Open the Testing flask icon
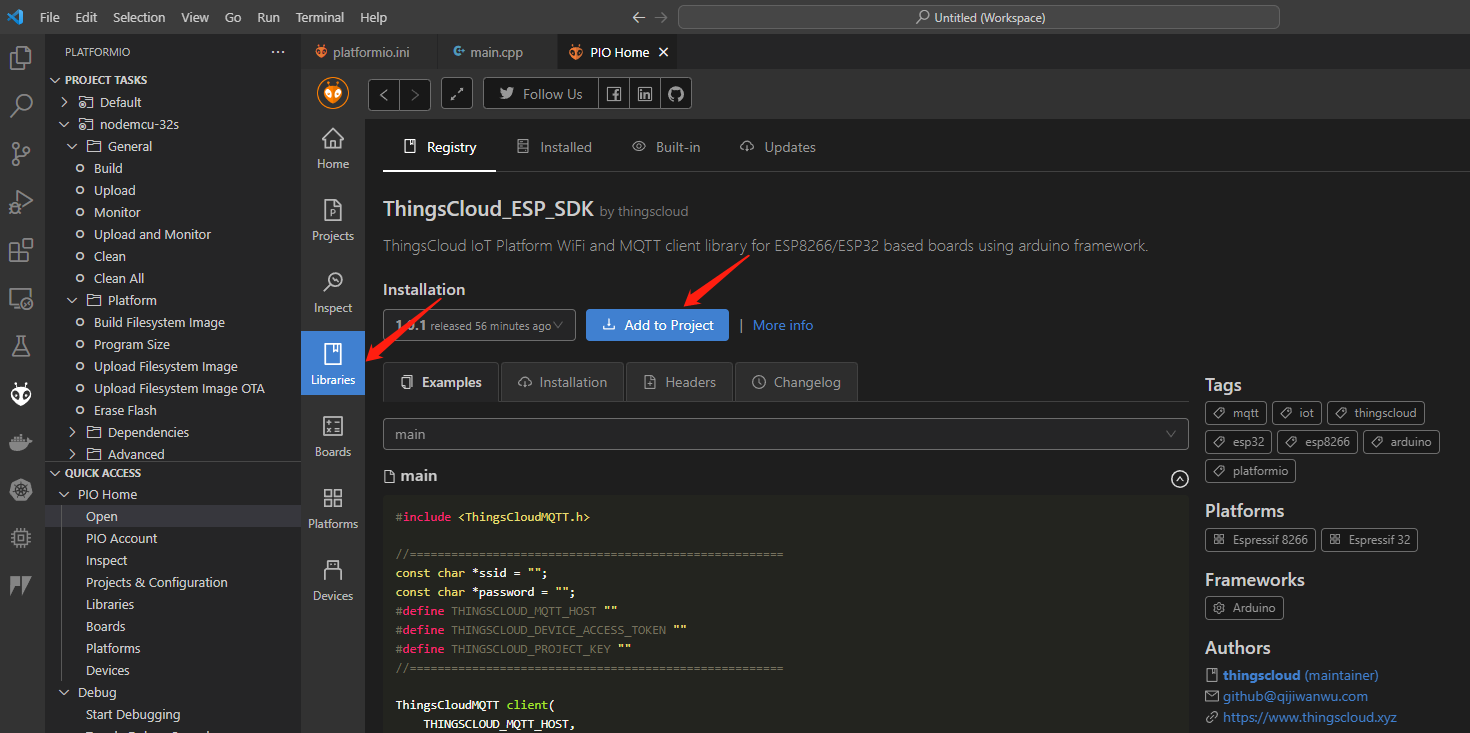Viewport: 1470px width, 733px height. click(21, 346)
